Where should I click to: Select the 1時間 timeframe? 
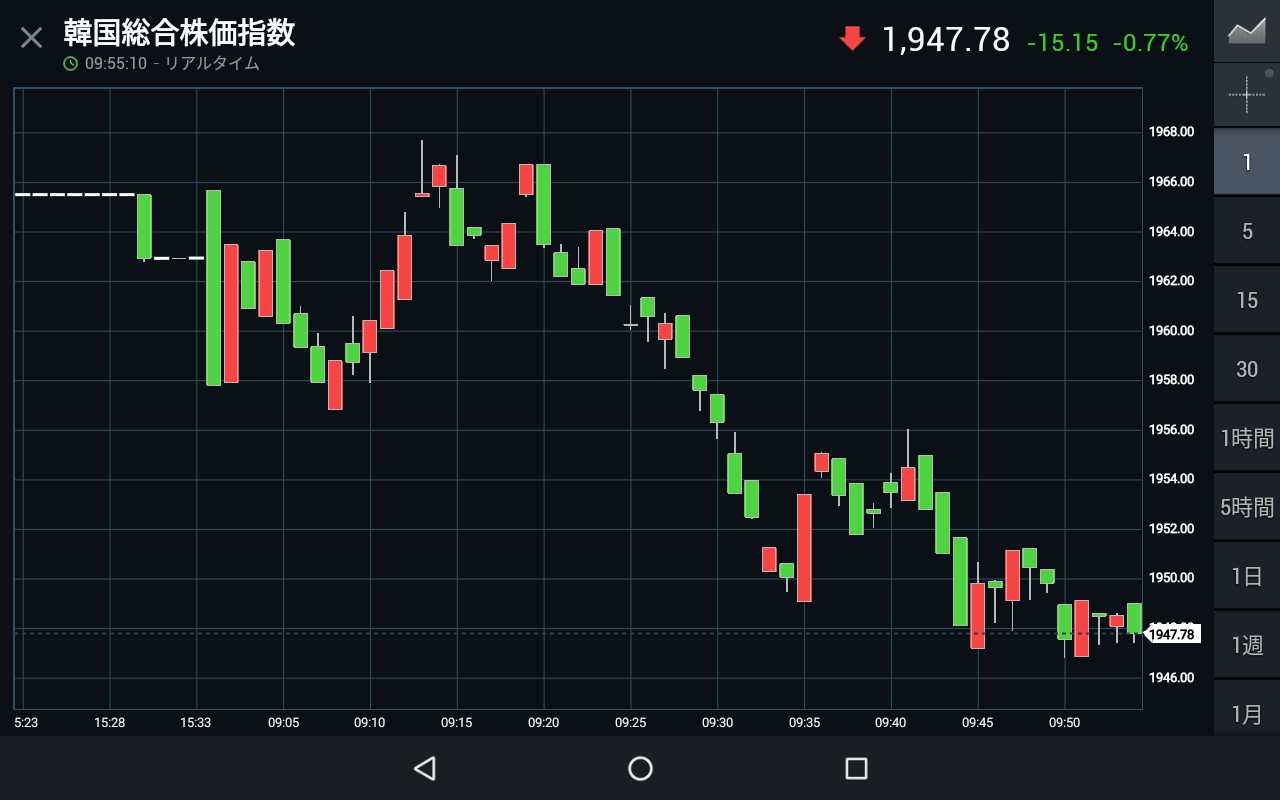(1246, 438)
